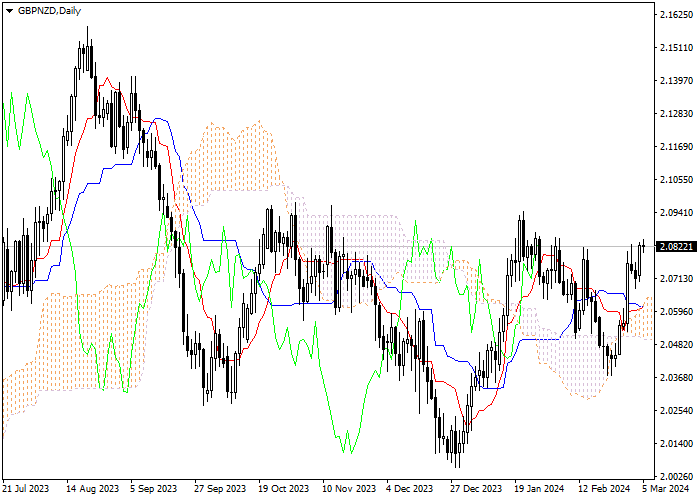Viewport: 700px width, 500px height.
Task: Click the 5 Mar 2024 date label
Action: tap(666, 489)
